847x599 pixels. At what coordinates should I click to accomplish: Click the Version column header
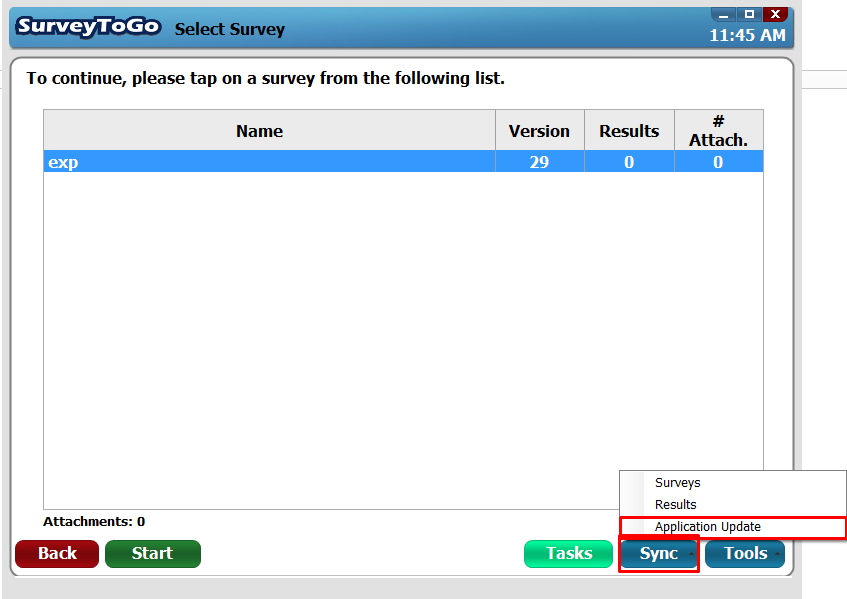(540, 131)
